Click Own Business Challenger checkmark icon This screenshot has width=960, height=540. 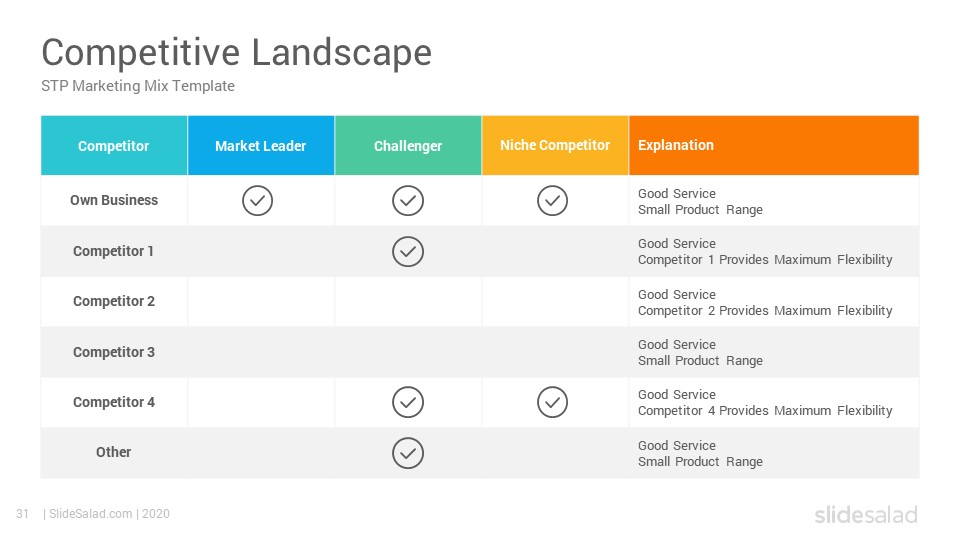[x=408, y=201]
